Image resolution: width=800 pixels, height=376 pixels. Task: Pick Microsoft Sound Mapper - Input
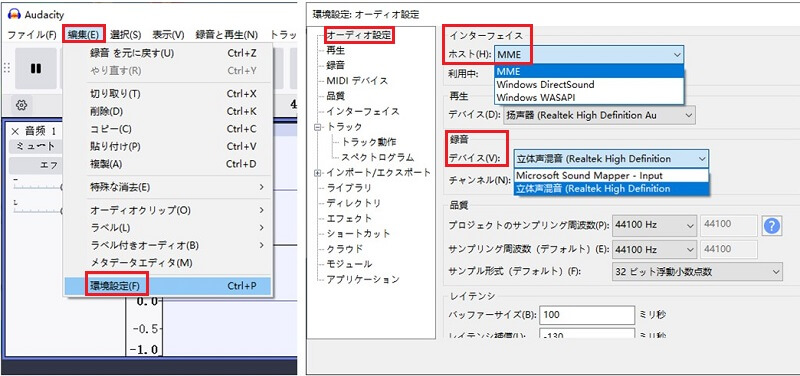click(x=611, y=176)
